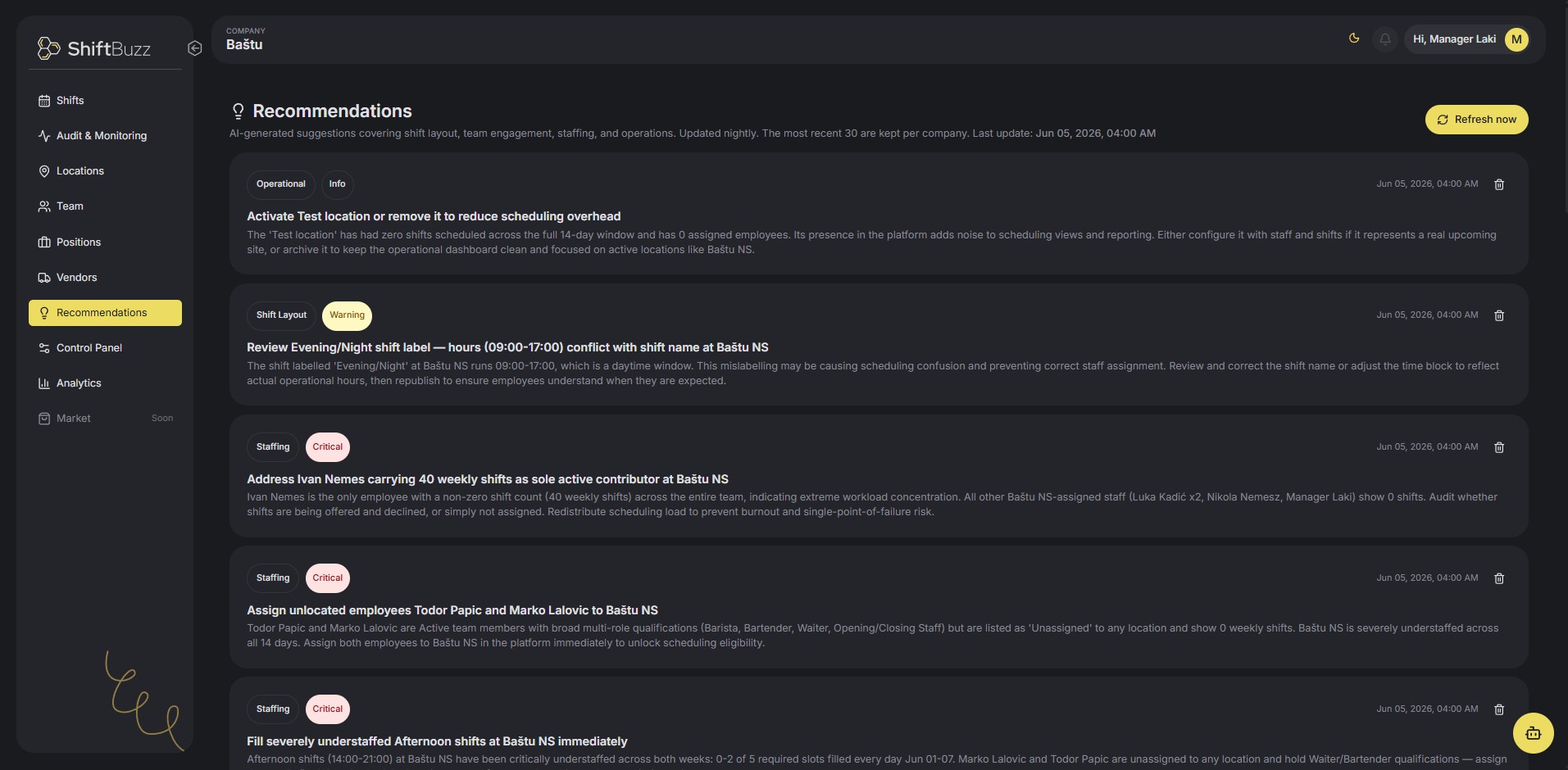This screenshot has width=1568, height=770.
Task: Click the yellow M user avatar
Action: (1516, 39)
